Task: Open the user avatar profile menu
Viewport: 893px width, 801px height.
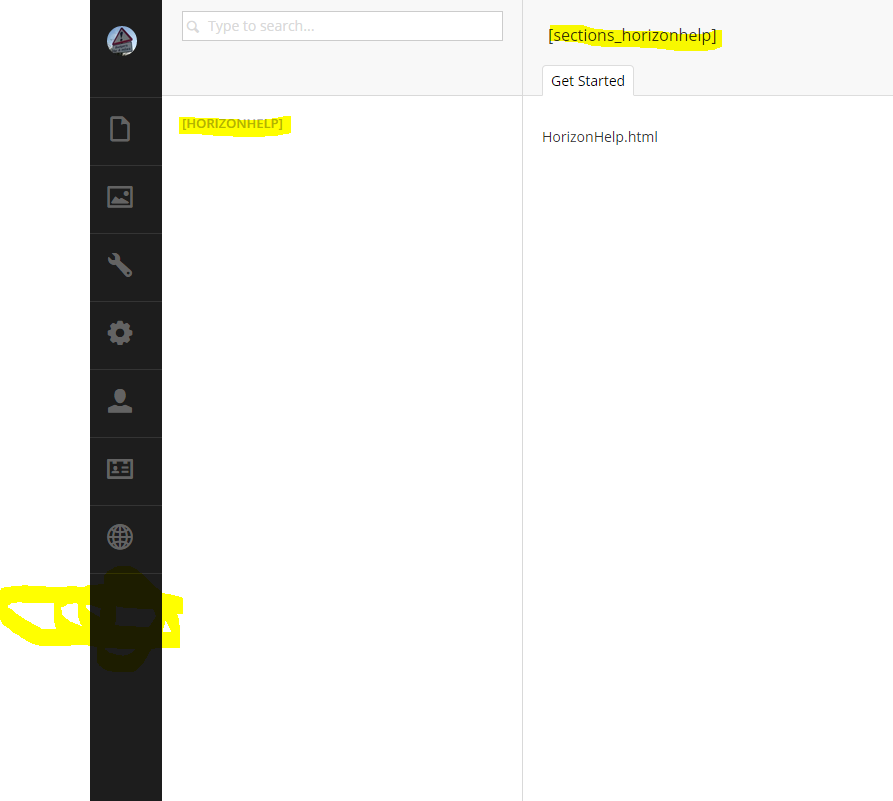Action: [x=122, y=41]
